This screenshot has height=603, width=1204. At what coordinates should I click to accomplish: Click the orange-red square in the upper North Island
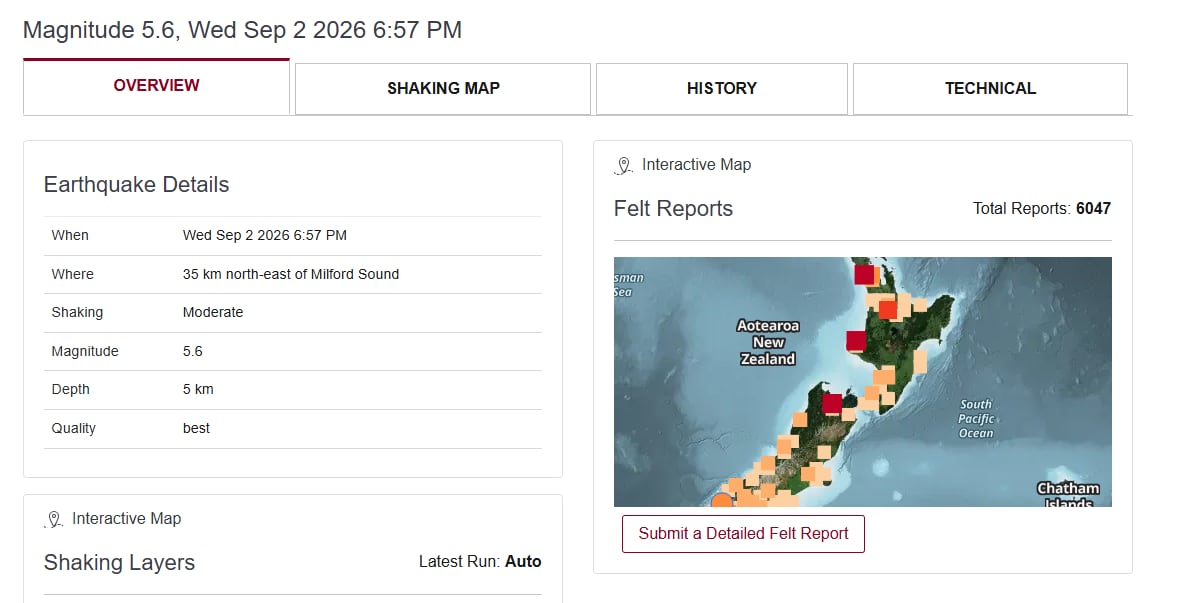click(x=888, y=309)
